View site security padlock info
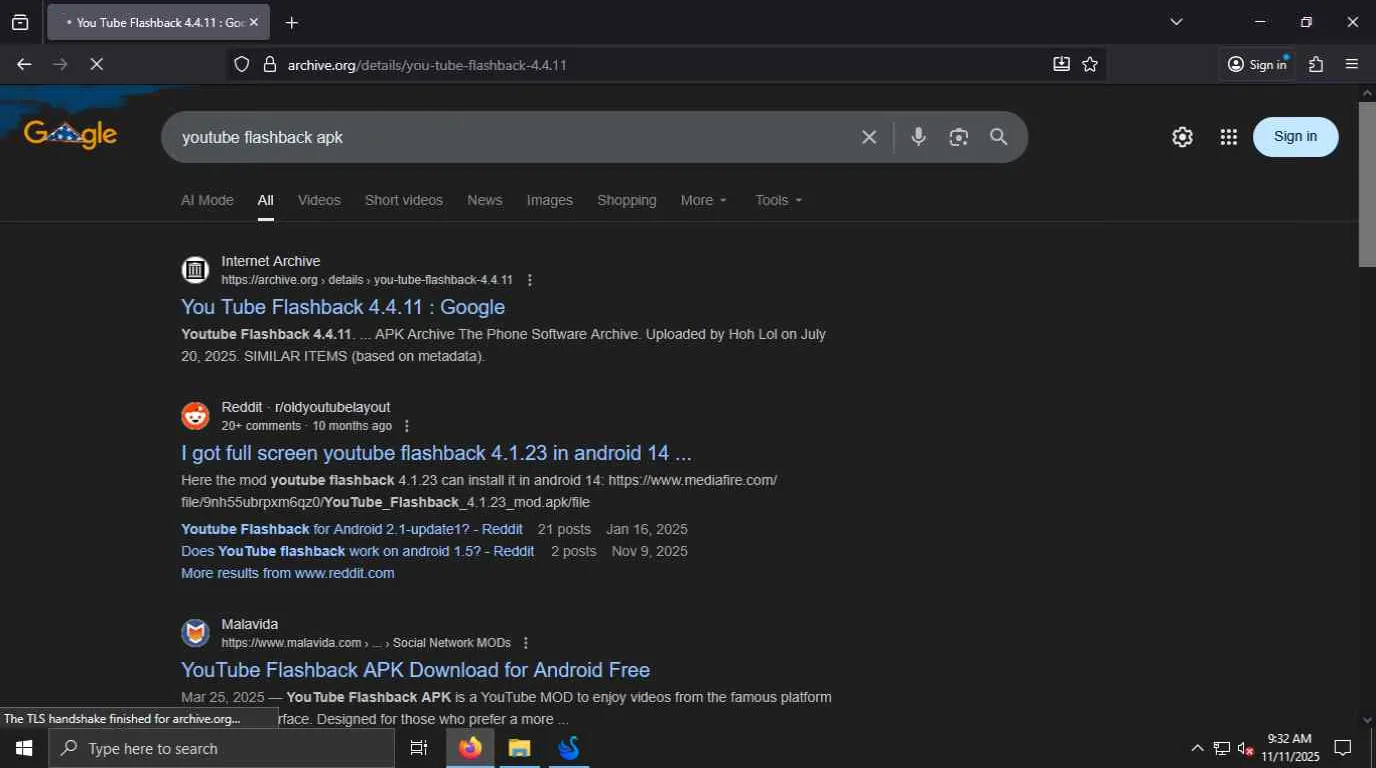This screenshot has width=1376, height=768. (269, 64)
